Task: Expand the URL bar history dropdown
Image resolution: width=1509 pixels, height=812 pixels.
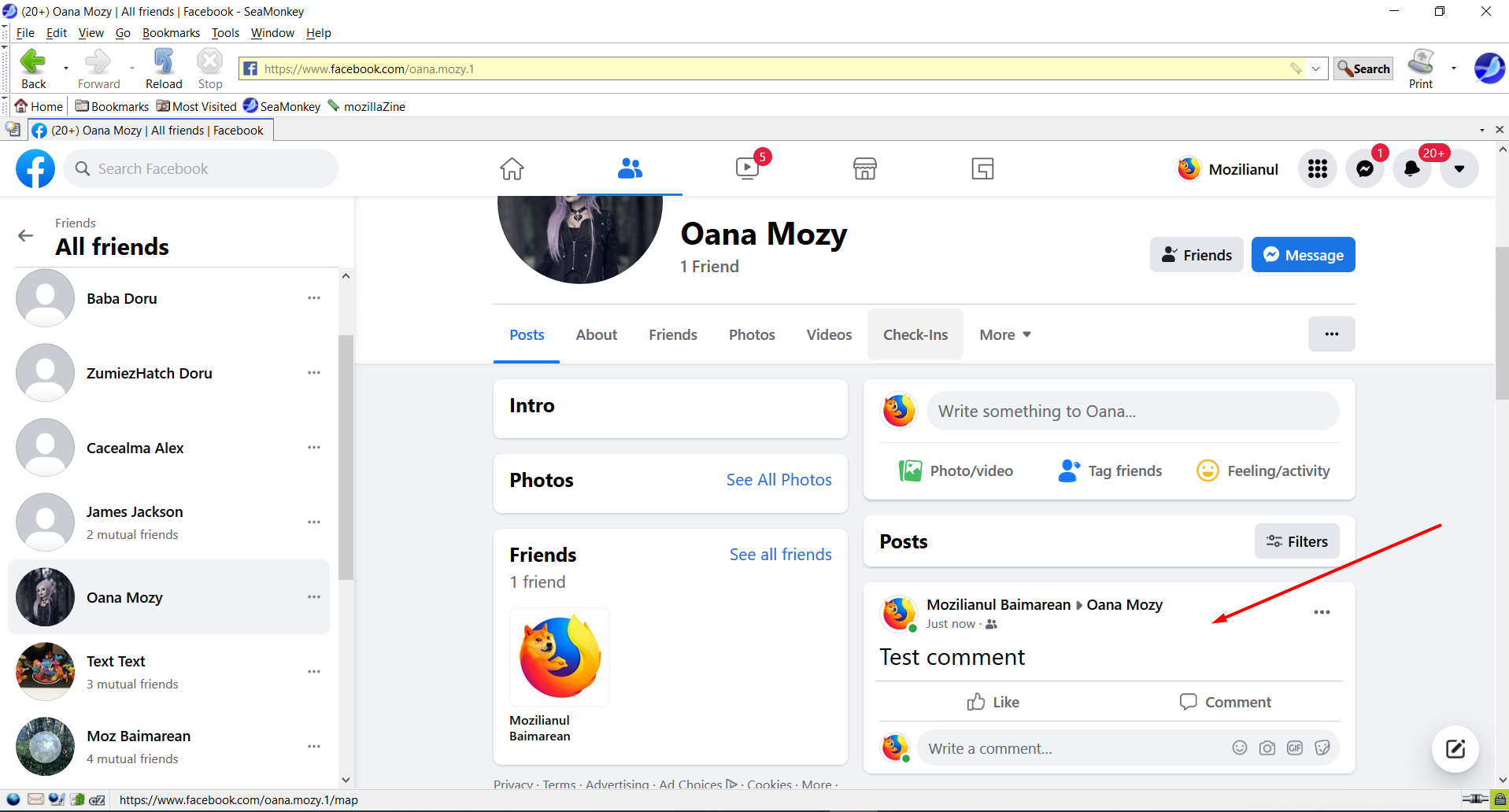Action: (1315, 68)
